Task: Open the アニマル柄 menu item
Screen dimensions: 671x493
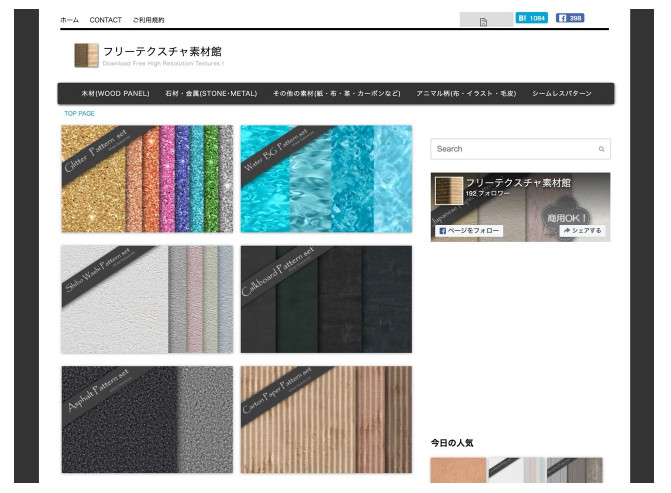Action: pyautogui.click(x=466, y=93)
